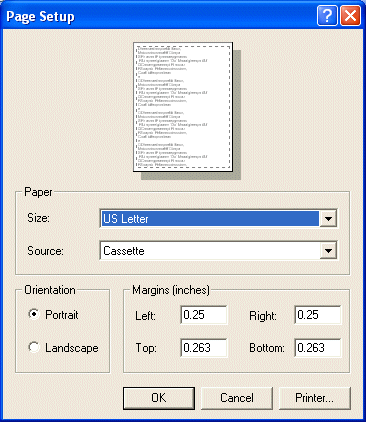Click the Bottom margin input field
The height and width of the screenshot is (422, 366).
(318, 348)
